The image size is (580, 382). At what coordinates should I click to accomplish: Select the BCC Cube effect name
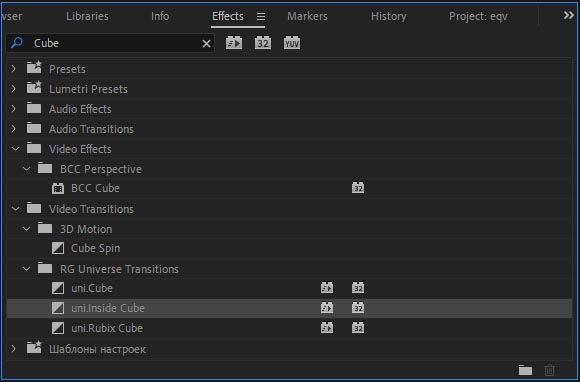(x=95, y=188)
